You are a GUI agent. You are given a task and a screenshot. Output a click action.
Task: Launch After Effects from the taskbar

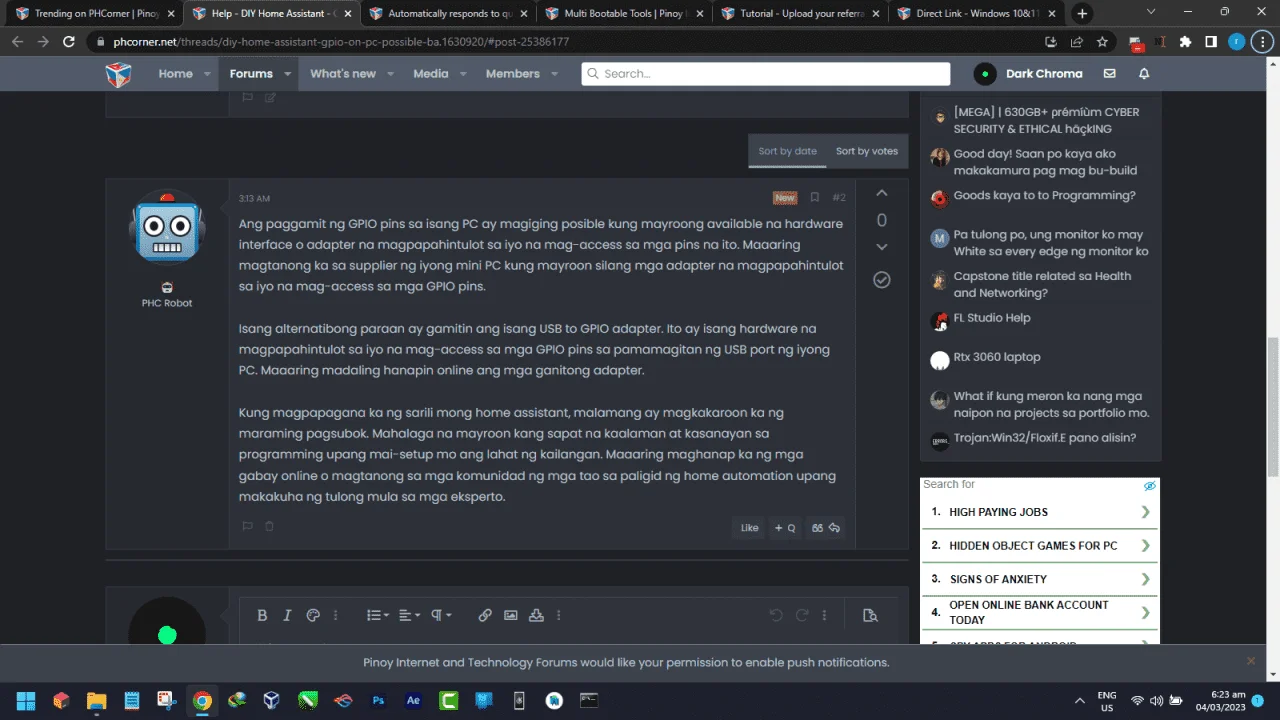tap(413, 701)
